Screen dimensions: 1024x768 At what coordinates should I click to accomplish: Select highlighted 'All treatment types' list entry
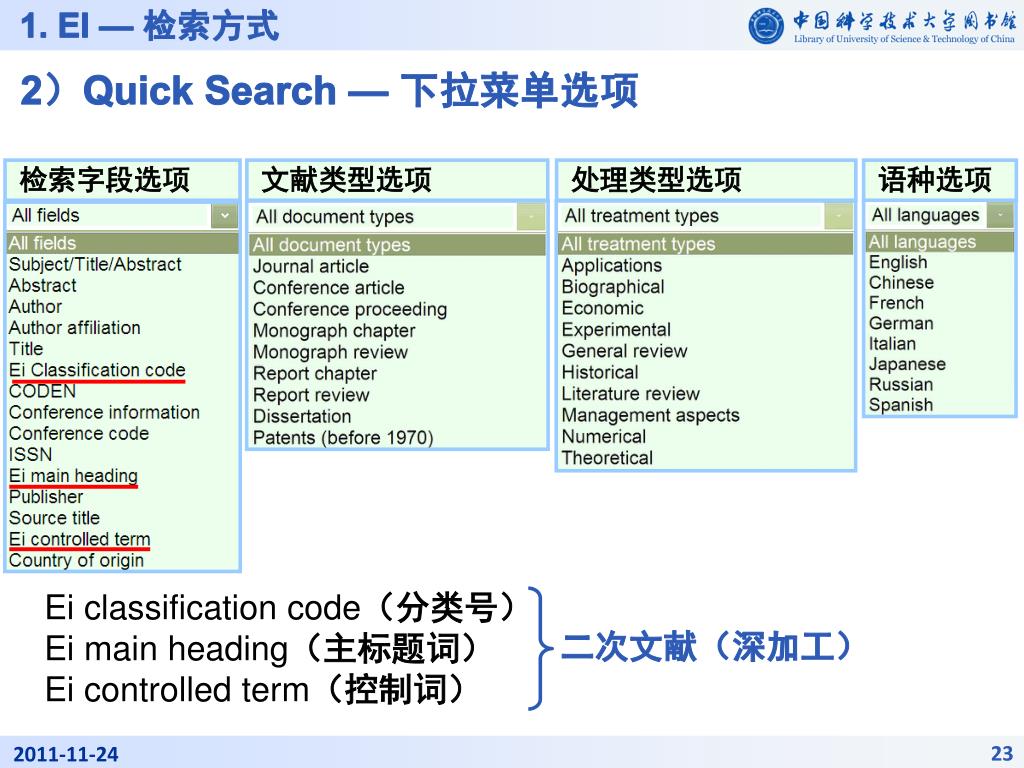tap(706, 244)
